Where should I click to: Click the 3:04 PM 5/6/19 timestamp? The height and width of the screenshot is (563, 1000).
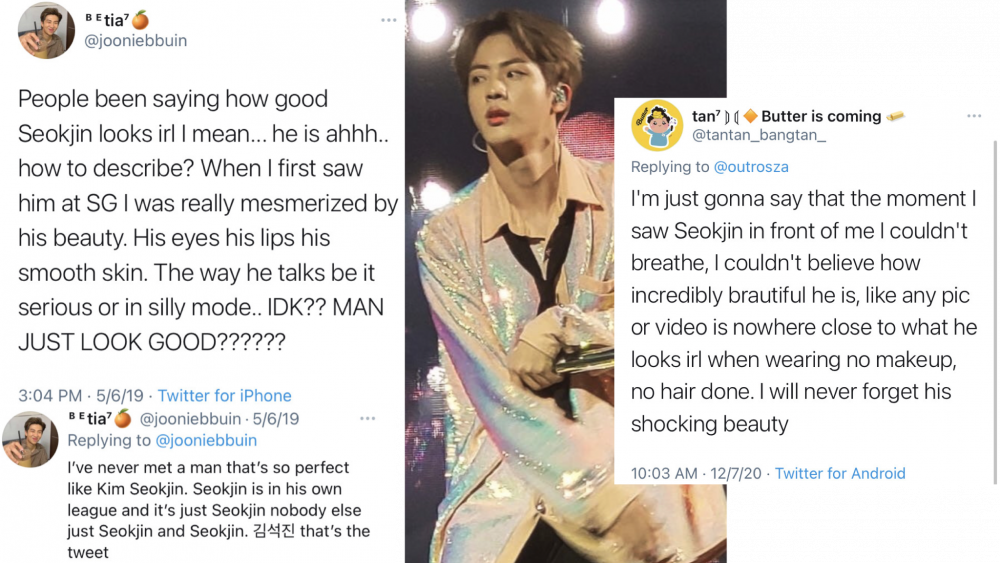[x=80, y=395]
